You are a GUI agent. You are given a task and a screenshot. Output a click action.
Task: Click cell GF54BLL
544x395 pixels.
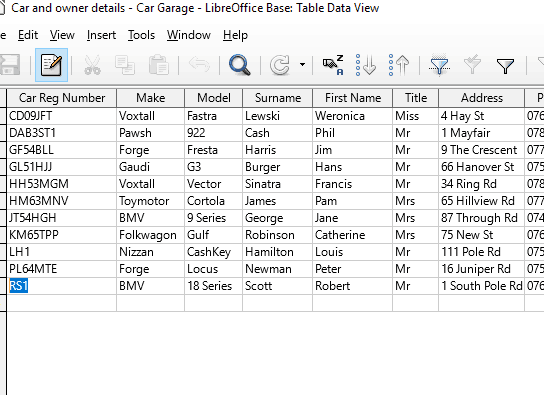[62, 150]
